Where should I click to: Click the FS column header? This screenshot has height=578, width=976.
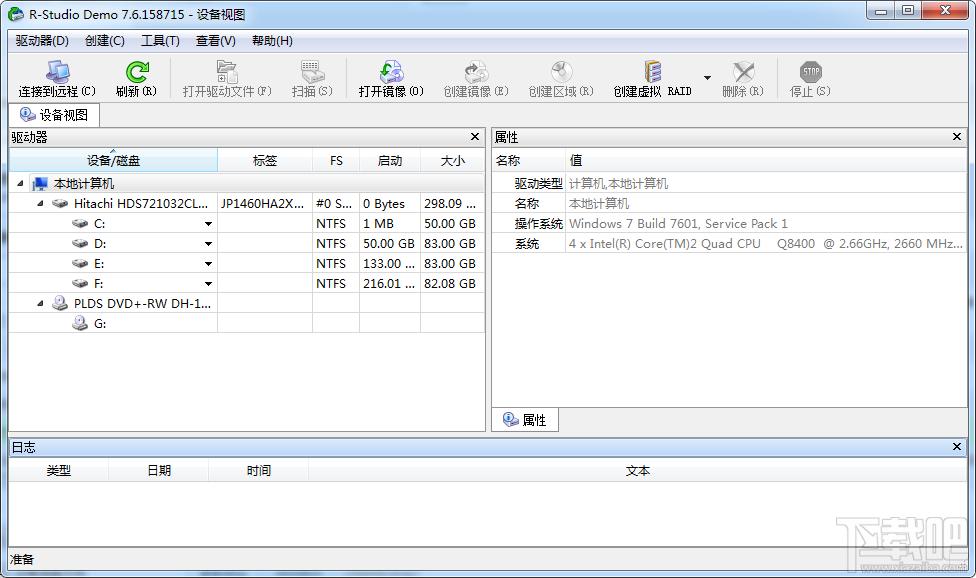tap(336, 161)
